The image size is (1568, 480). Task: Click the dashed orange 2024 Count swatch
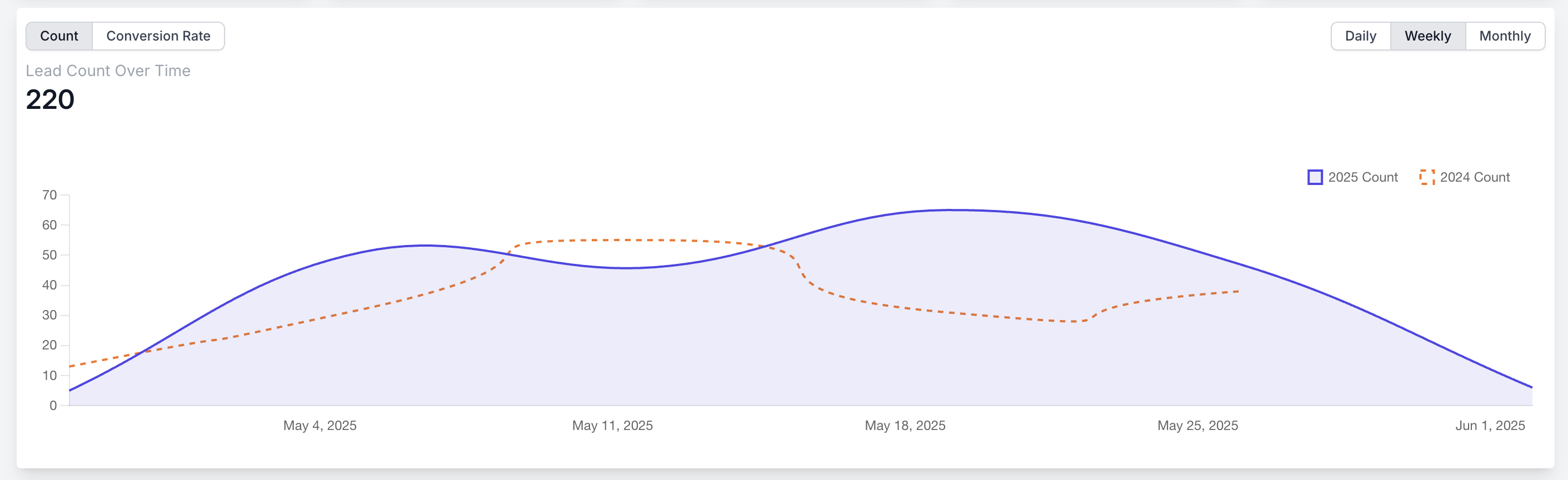1427,177
